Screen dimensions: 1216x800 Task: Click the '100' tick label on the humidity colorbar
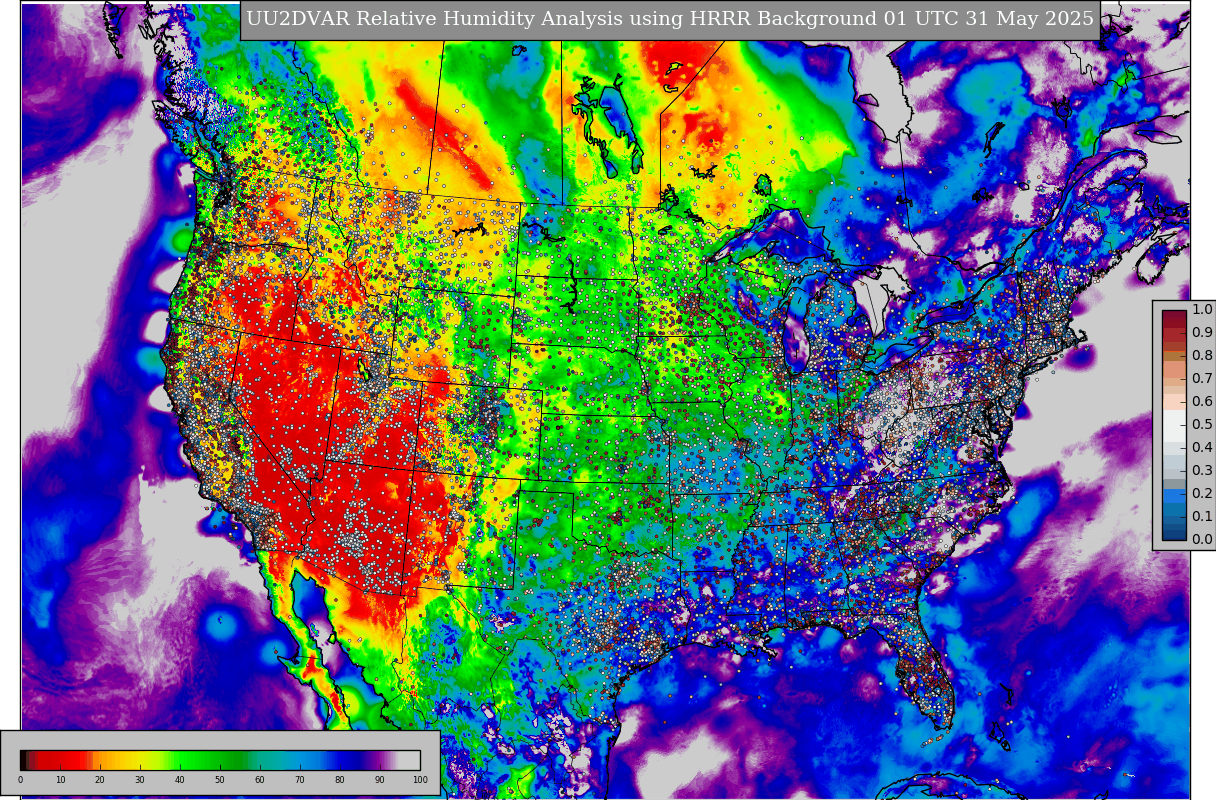click(x=420, y=780)
